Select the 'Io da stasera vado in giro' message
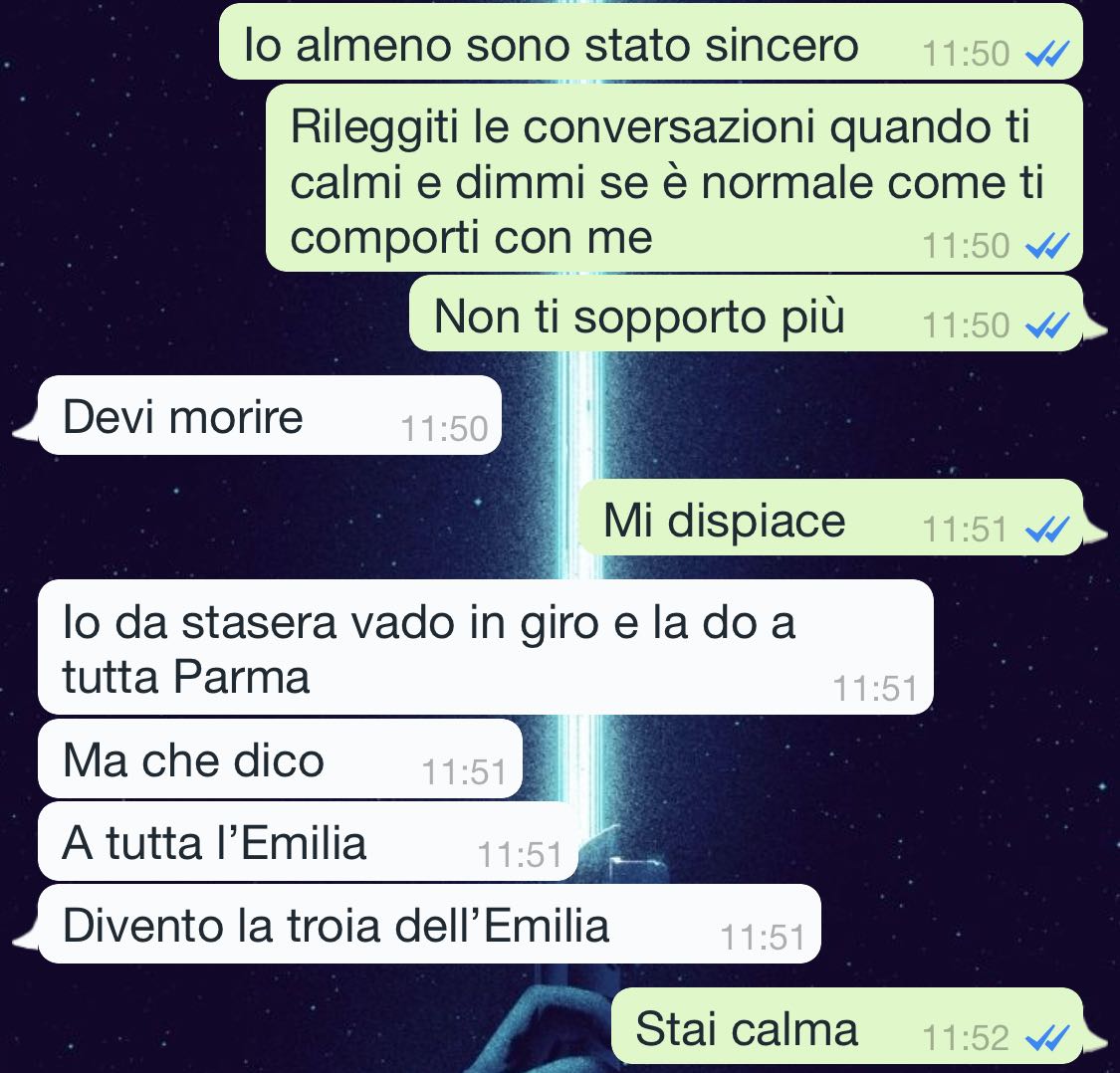Image resolution: width=1120 pixels, height=1073 pixels. 486,647
